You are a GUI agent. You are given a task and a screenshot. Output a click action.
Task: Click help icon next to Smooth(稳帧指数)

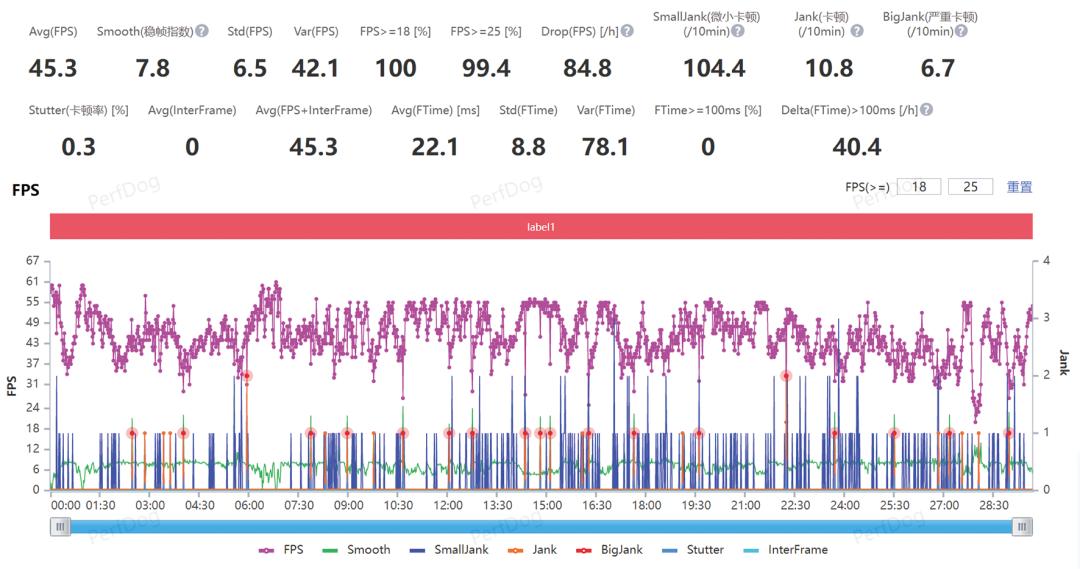tap(202, 31)
